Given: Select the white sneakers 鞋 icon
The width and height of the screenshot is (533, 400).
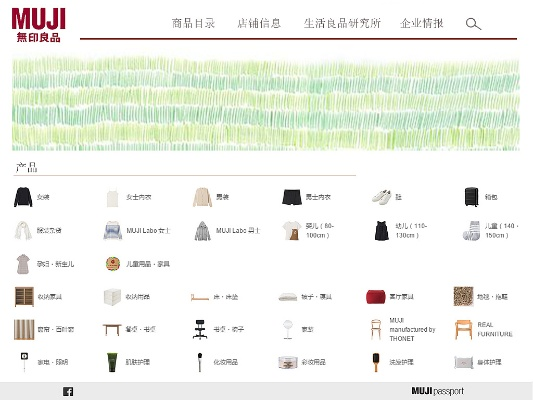Looking at the screenshot, I should 382,197.
